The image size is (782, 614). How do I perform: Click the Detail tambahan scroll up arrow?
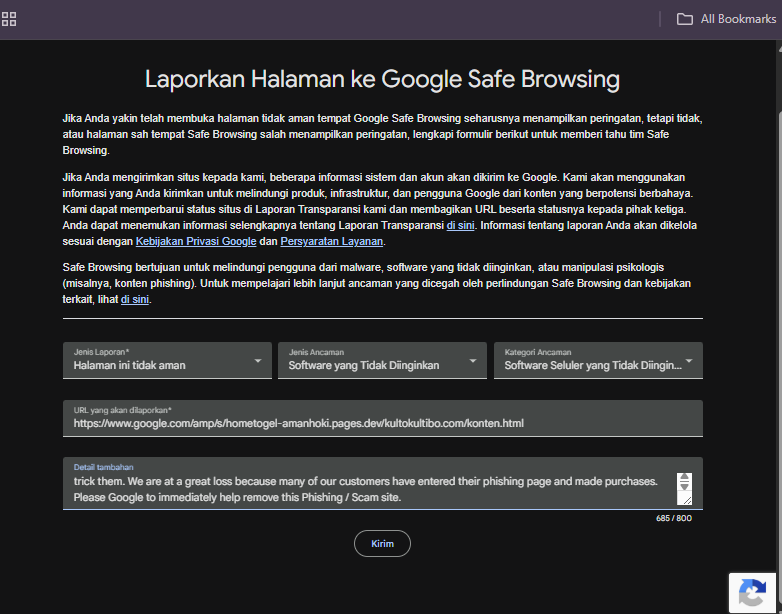pyautogui.click(x=684, y=477)
